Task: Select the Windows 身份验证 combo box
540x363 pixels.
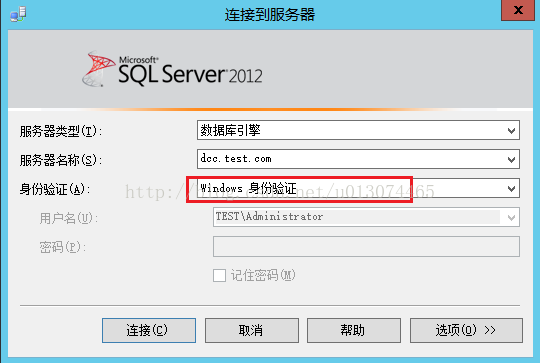Action: tap(358, 188)
